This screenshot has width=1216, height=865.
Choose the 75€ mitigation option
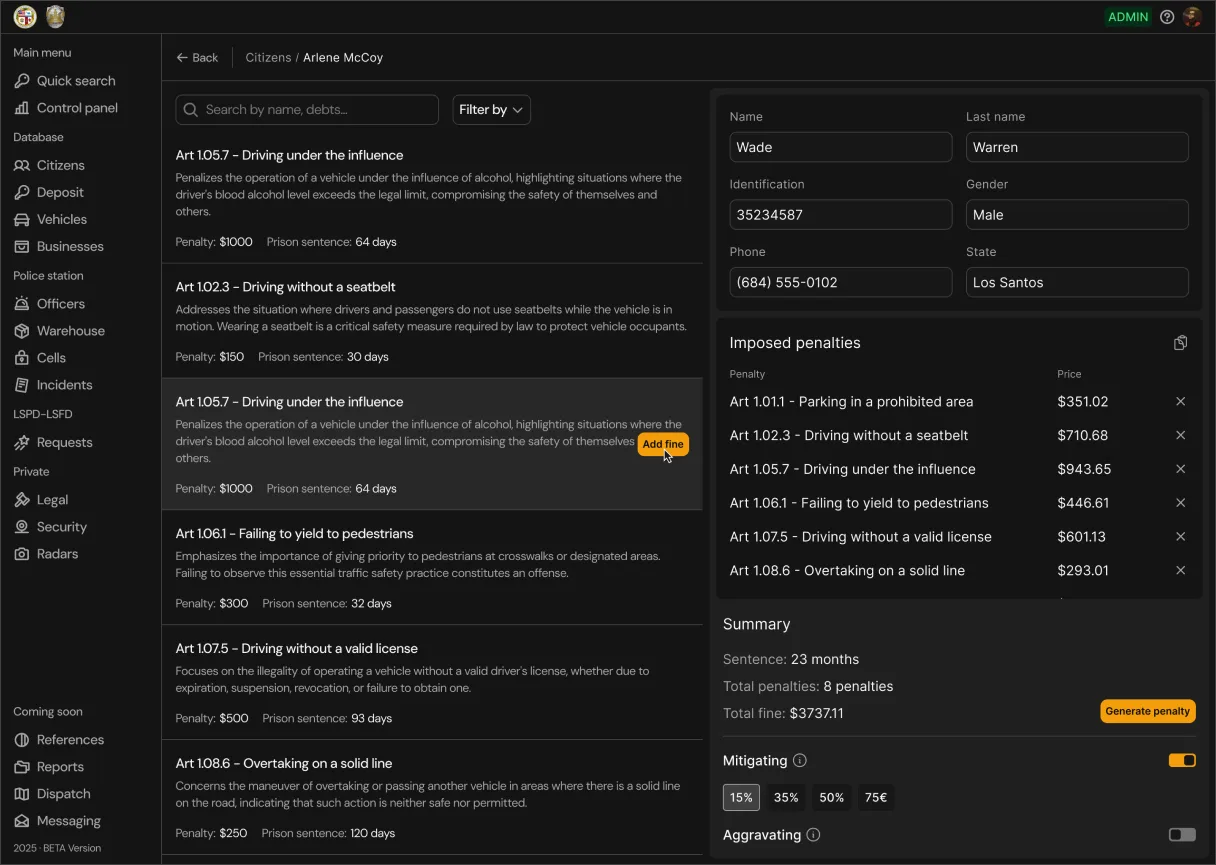(x=876, y=798)
